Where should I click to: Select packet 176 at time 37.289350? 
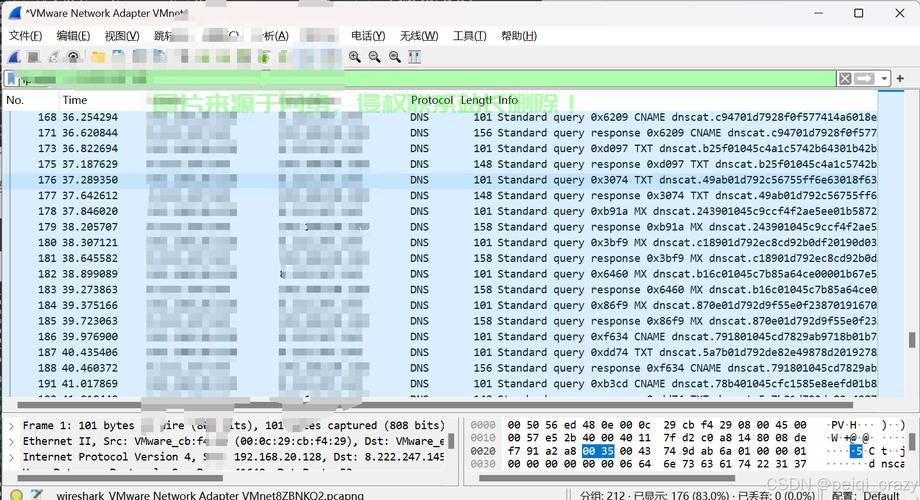tap(440, 180)
